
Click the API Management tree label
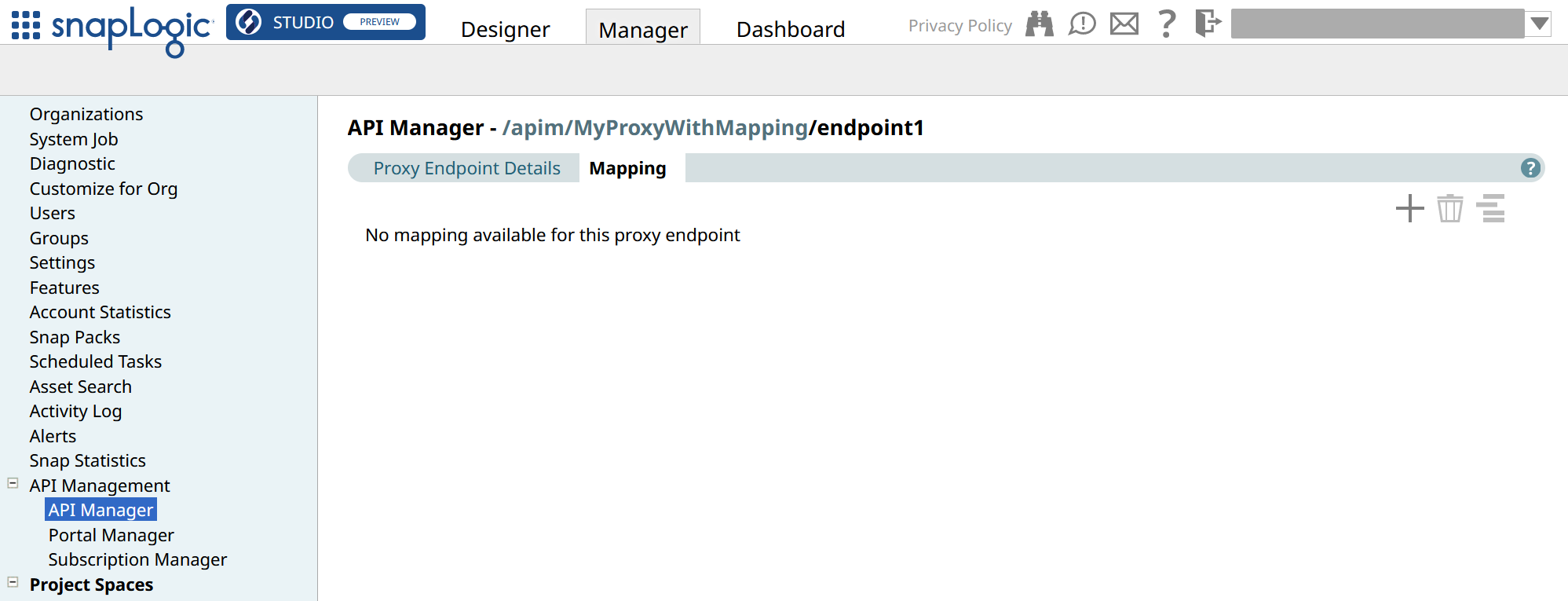[100, 486]
